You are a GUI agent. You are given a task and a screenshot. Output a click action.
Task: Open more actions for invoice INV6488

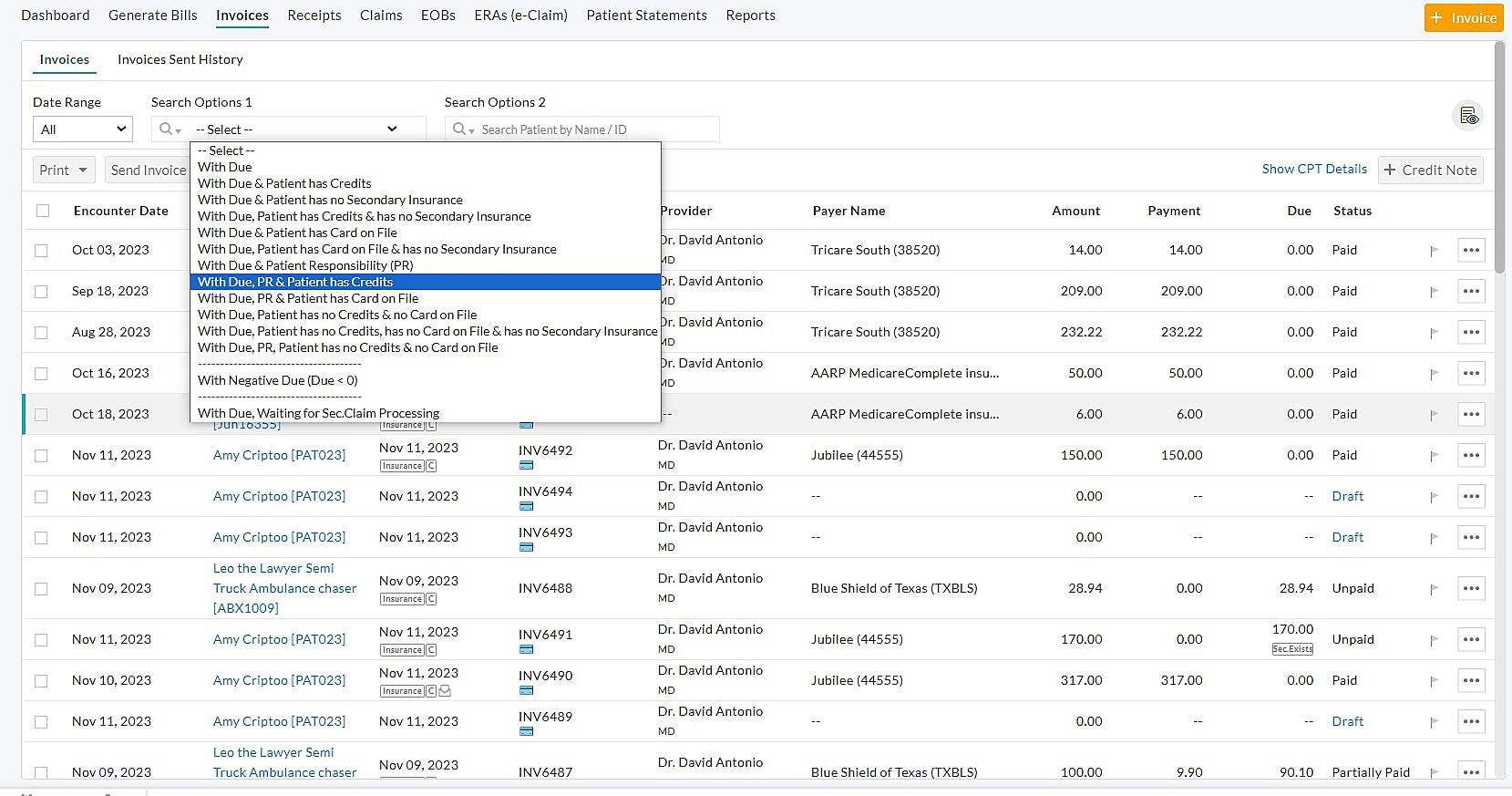1471,588
